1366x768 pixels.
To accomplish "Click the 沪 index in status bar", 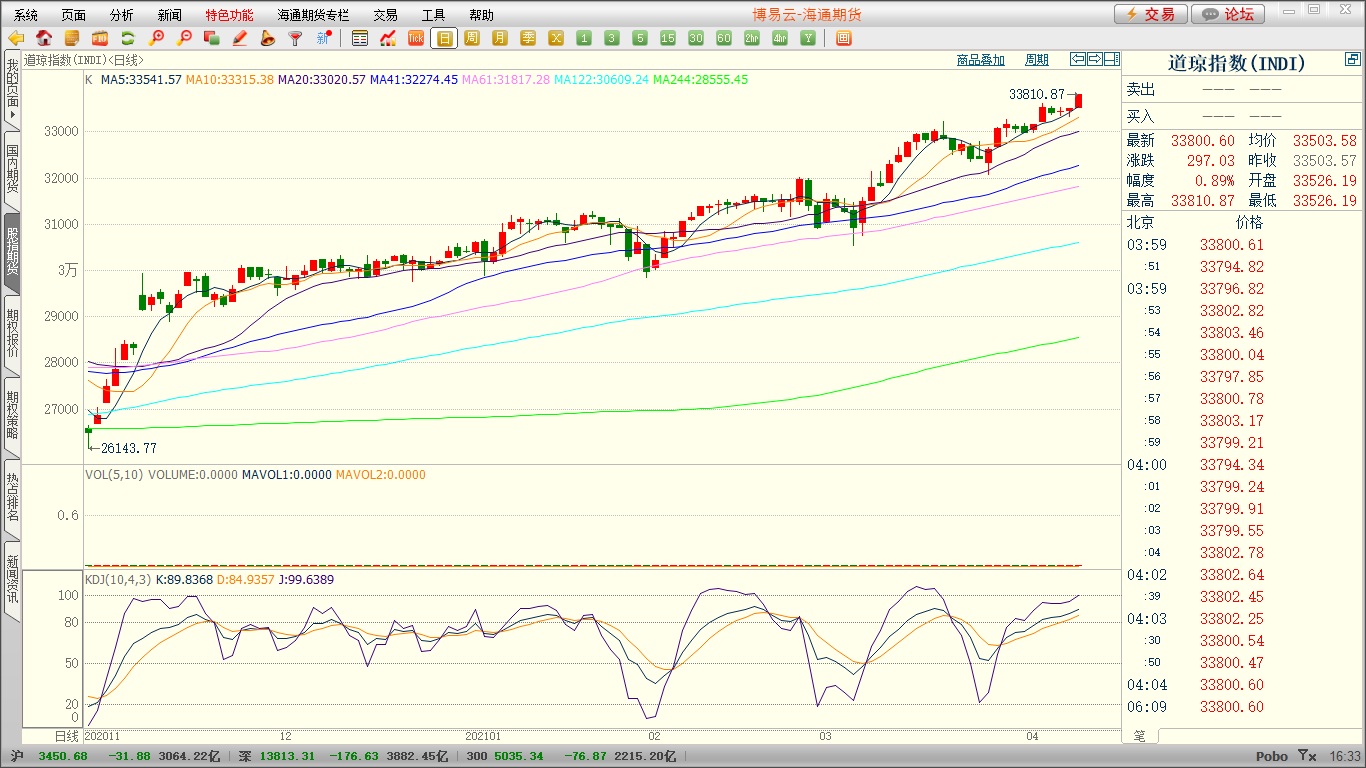I will (x=16, y=756).
